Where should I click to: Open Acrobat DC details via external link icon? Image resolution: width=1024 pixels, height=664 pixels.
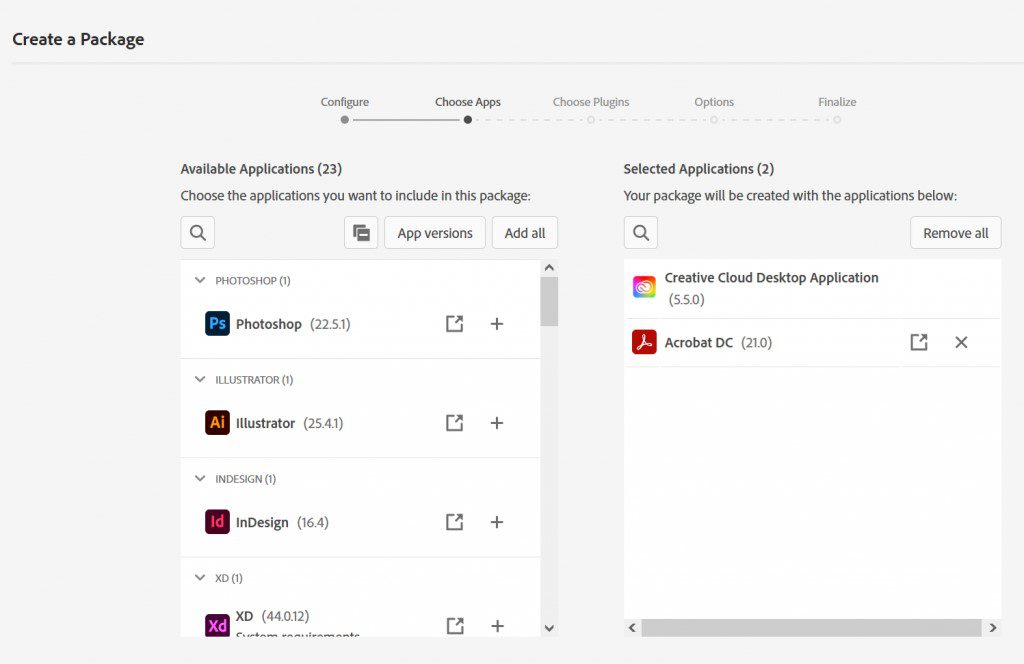point(919,342)
